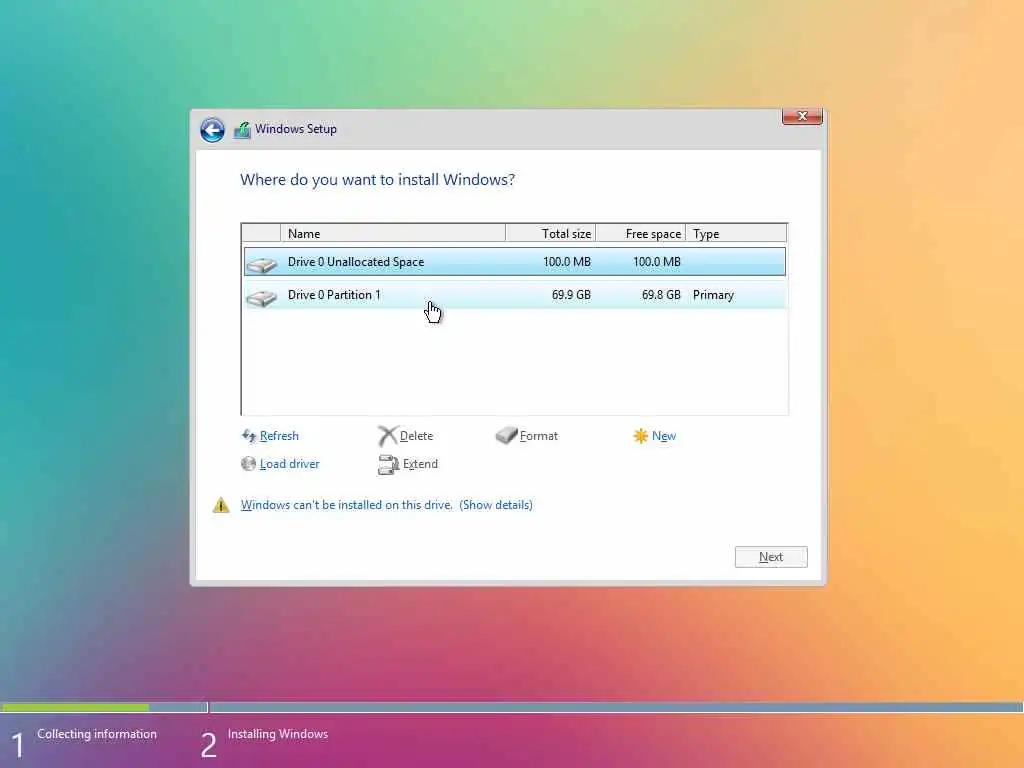Select the Drive 0 Unallocated Space row

[515, 262]
